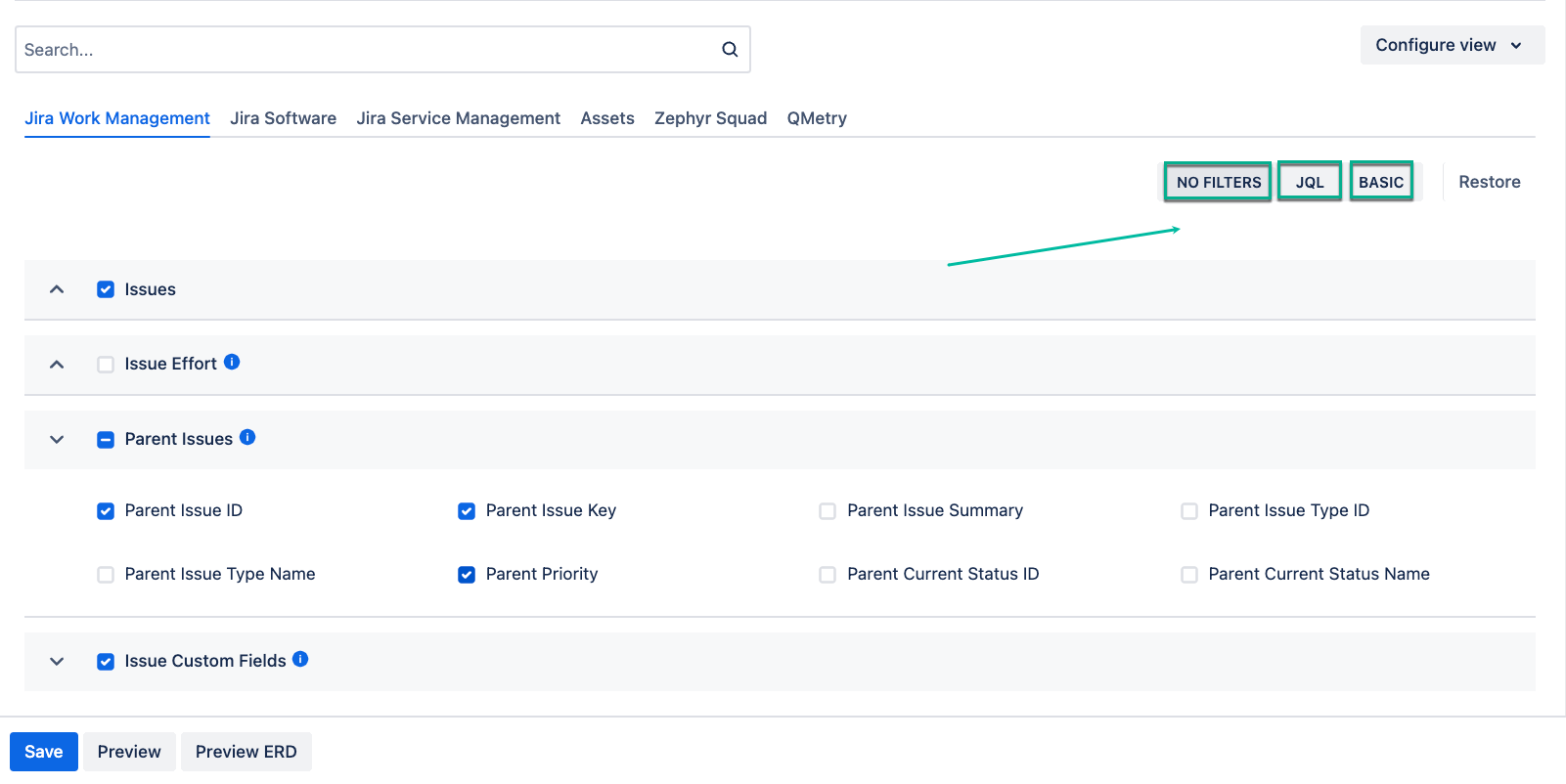
Task: Open the Configure view dropdown
Action: [1452, 45]
